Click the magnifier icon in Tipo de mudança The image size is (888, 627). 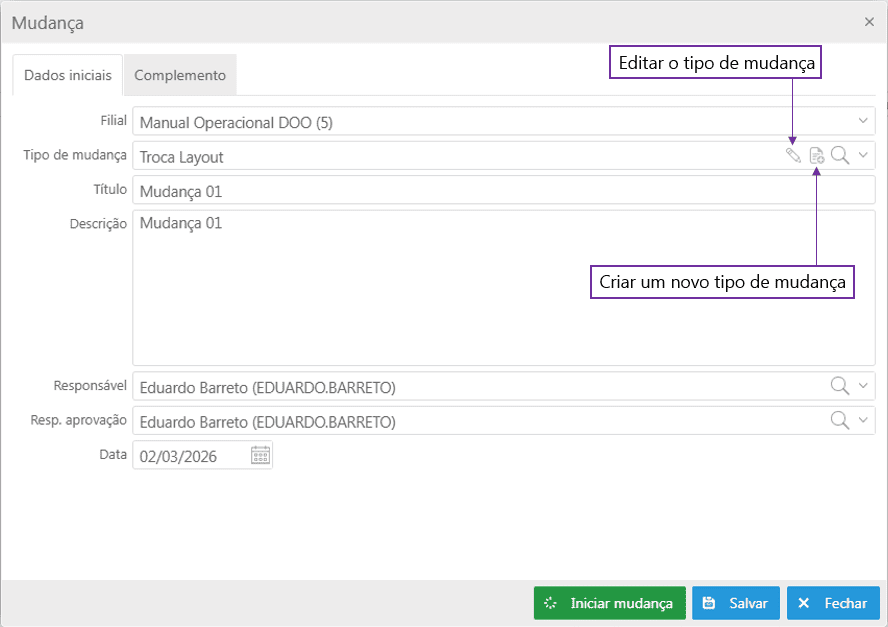click(840, 155)
